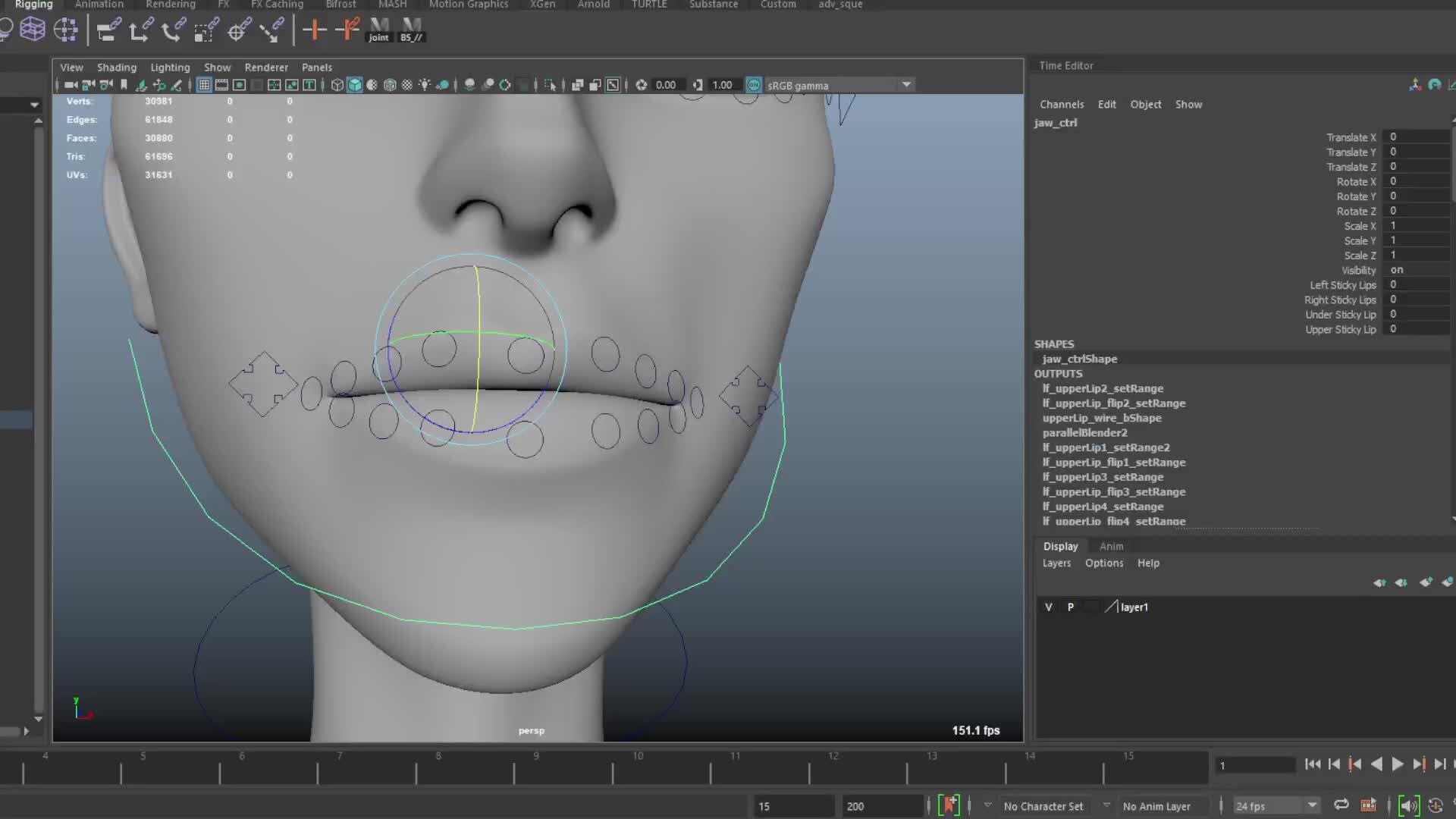Play the animation forward
This screenshot has width=1456, height=819.
tap(1398, 764)
